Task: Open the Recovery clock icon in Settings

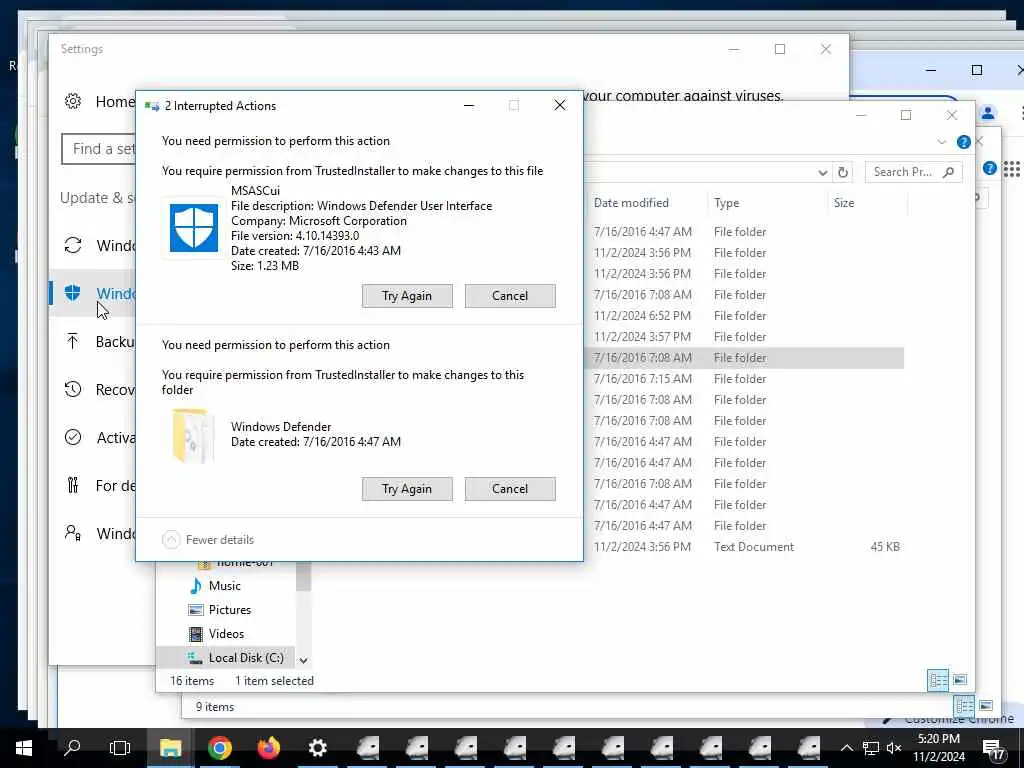Action: (73, 389)
